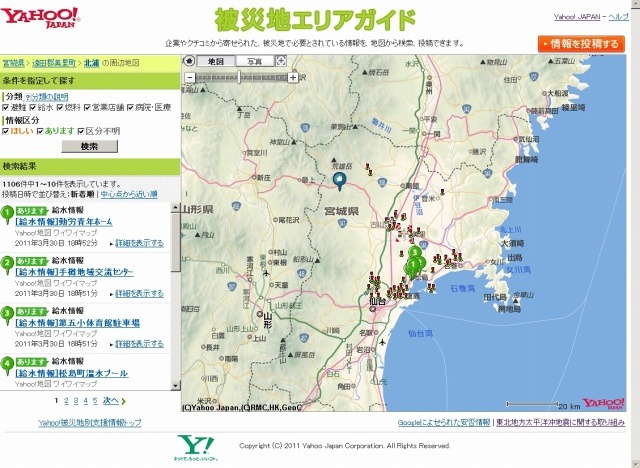The height and width of the screenshot is (468, 640).
Task: Click the 仙台 city label on map
Action: coord(377,302)
